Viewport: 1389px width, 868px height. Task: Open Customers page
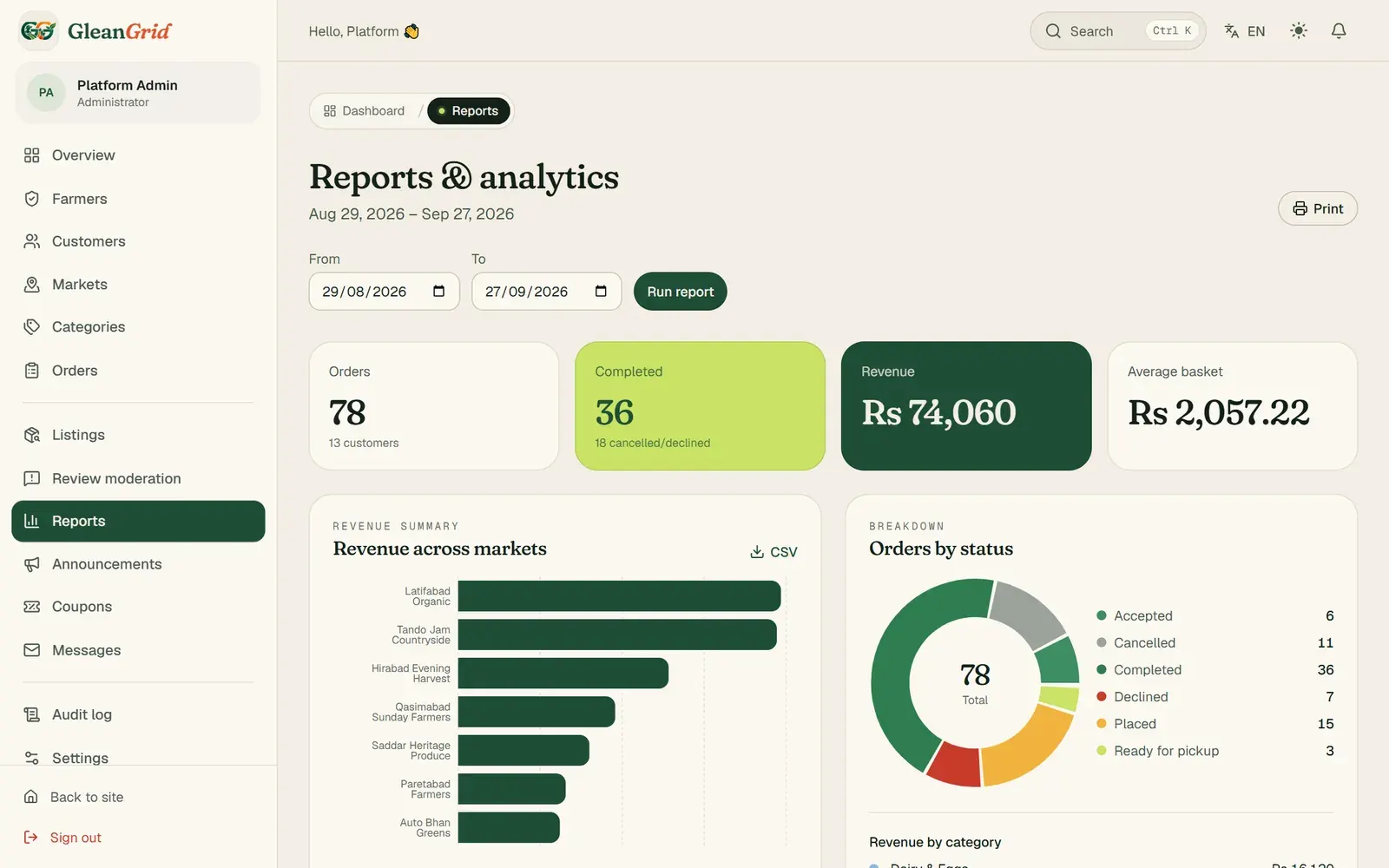coord(138,241)
